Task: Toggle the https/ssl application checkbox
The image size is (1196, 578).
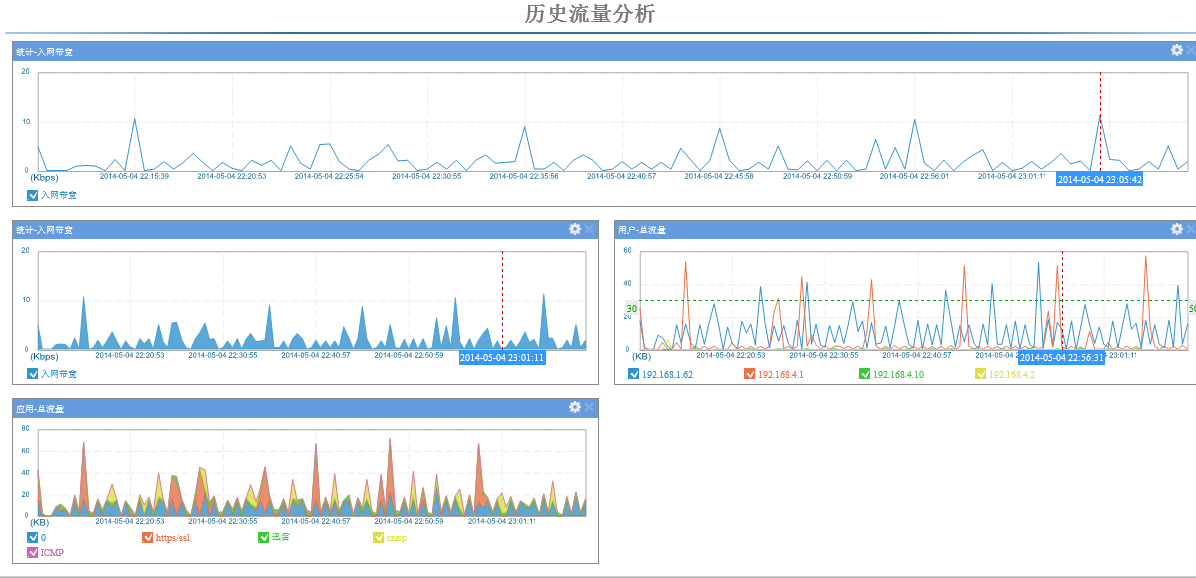Action: point(148,538)
